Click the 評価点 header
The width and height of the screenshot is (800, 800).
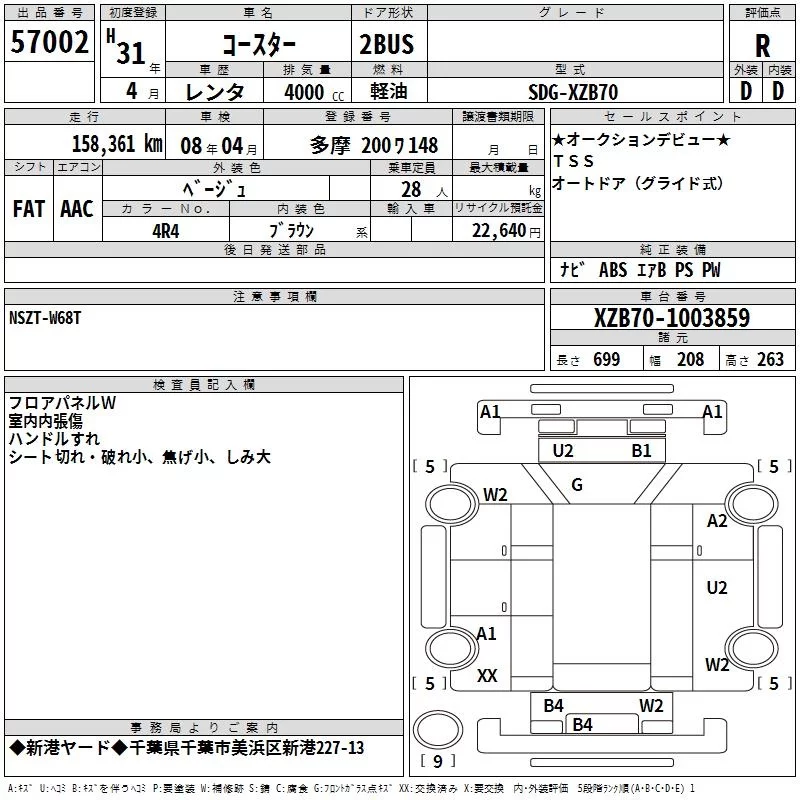[x=762, y=13]
